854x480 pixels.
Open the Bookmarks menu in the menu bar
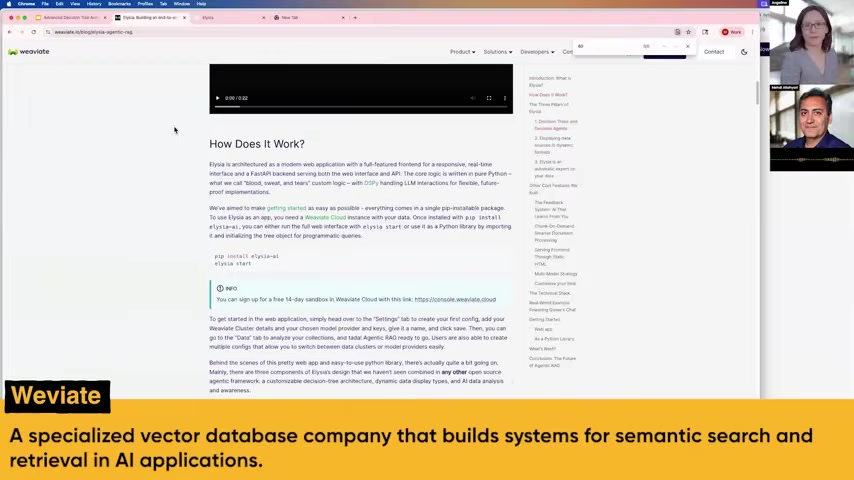tap(119, 4)
